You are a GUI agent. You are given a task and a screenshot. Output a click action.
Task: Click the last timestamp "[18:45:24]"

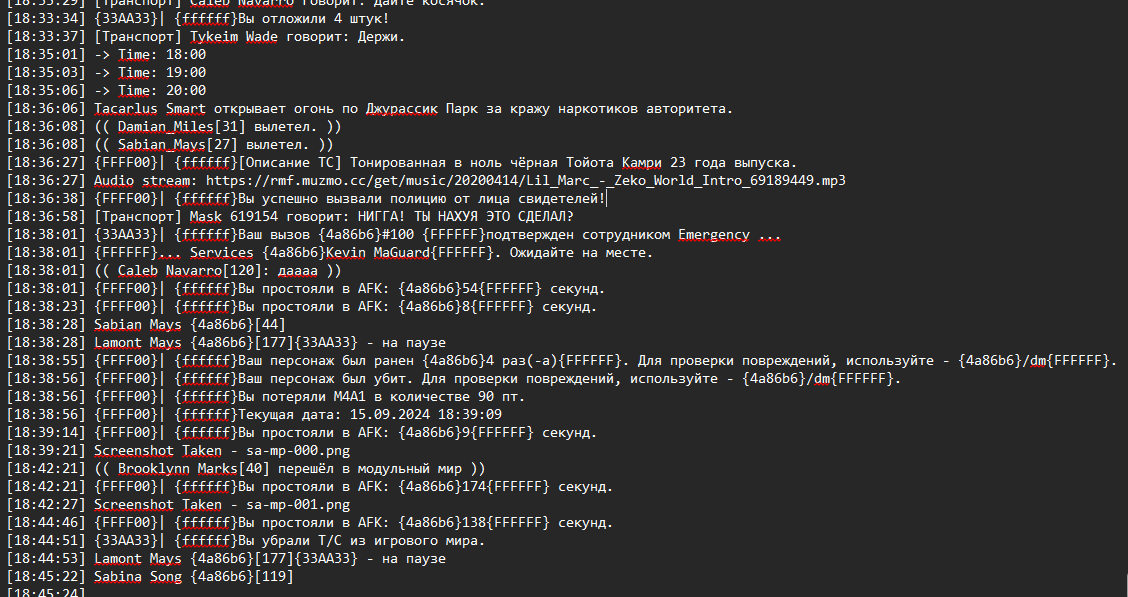[45, 594]
